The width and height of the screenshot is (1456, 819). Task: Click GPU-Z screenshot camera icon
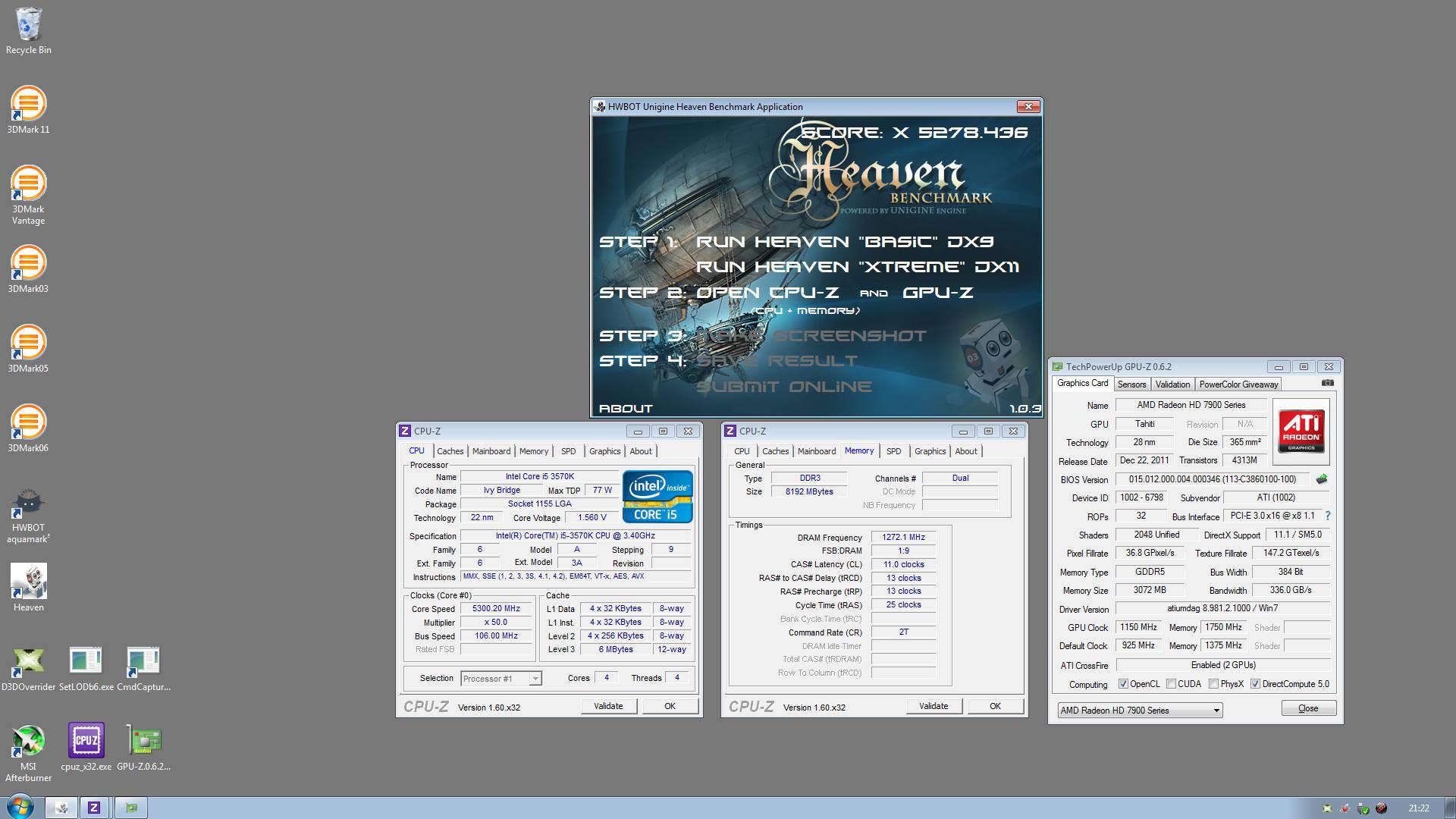click(1327, 384)
